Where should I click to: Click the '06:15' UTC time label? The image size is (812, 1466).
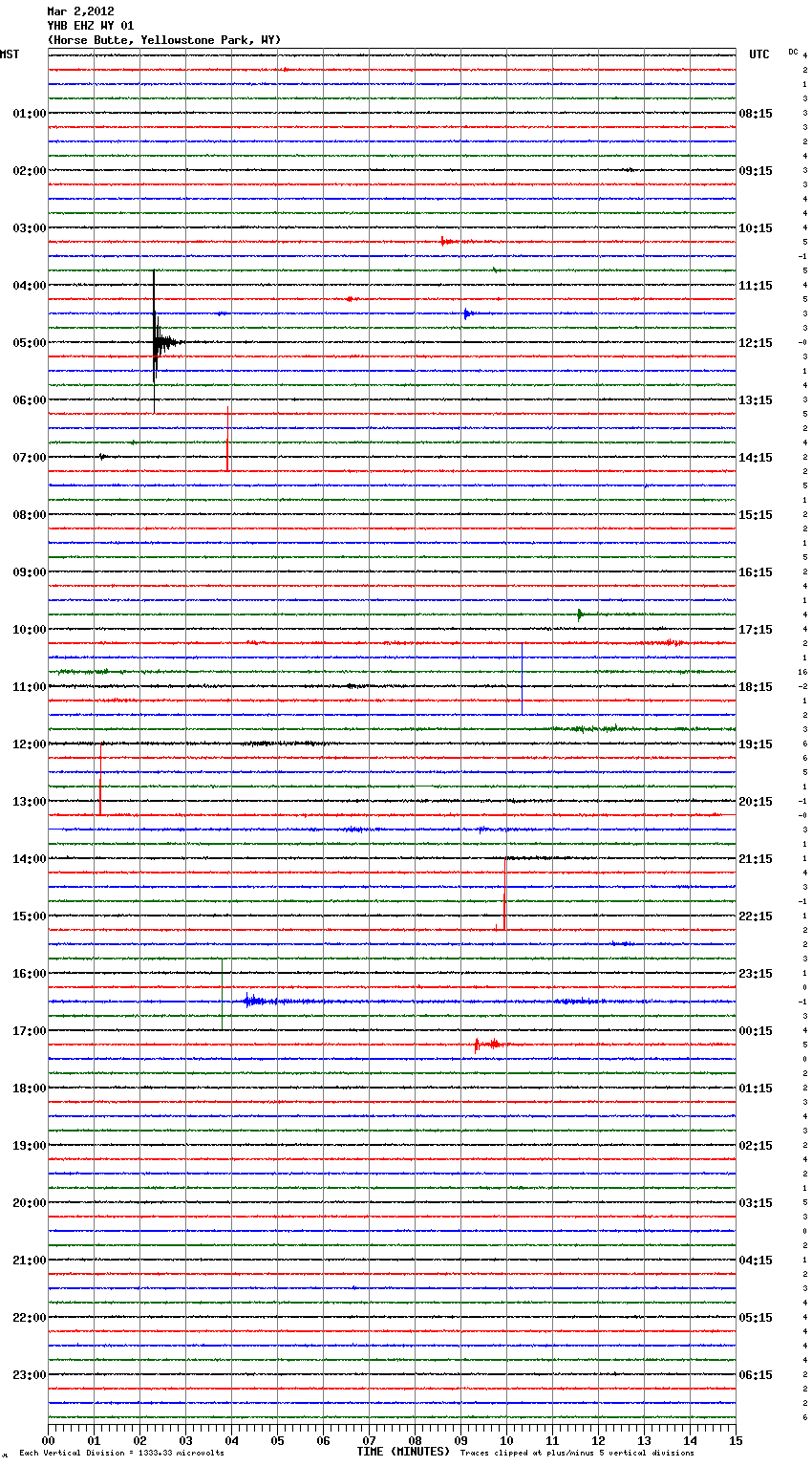pos(756,1375)
